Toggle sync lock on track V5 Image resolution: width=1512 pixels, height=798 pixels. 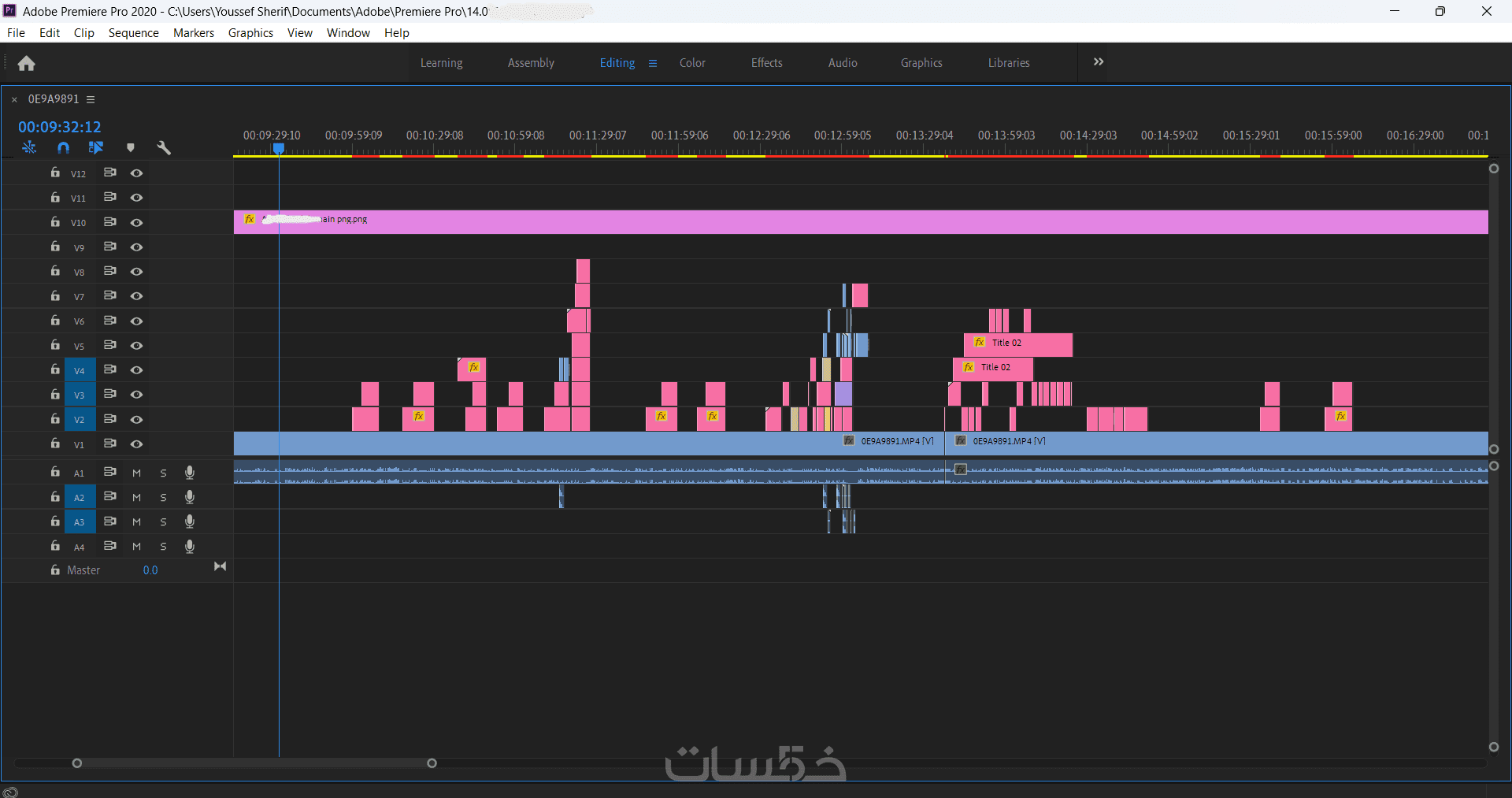(110, 345)
